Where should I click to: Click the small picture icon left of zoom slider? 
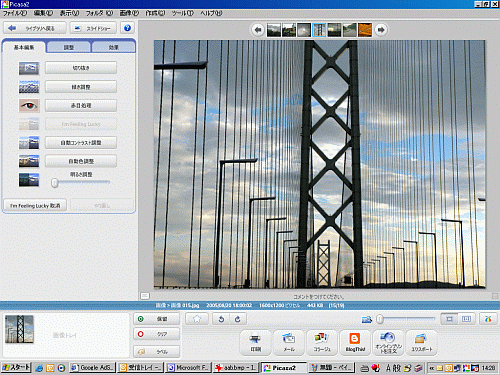(x=367, y=319)
